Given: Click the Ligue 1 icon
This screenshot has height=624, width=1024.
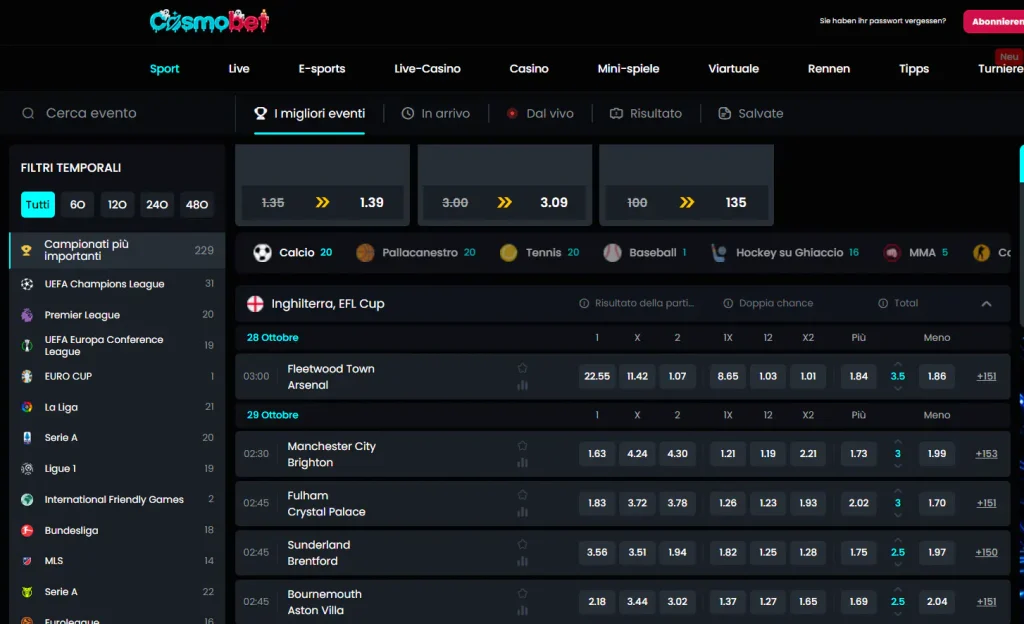Looking at the screenshot, I should point(27,469).
